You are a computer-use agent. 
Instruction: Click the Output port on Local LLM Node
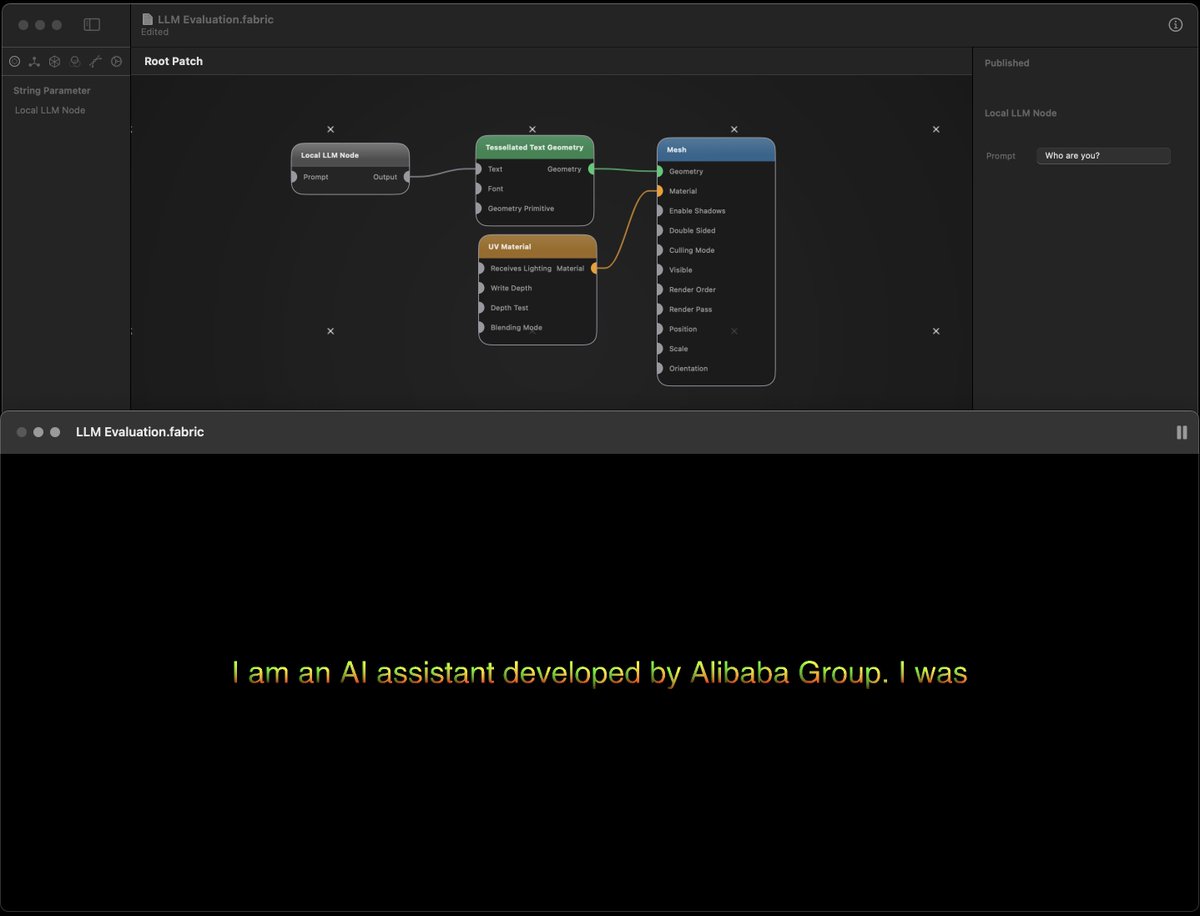(407, 177)
